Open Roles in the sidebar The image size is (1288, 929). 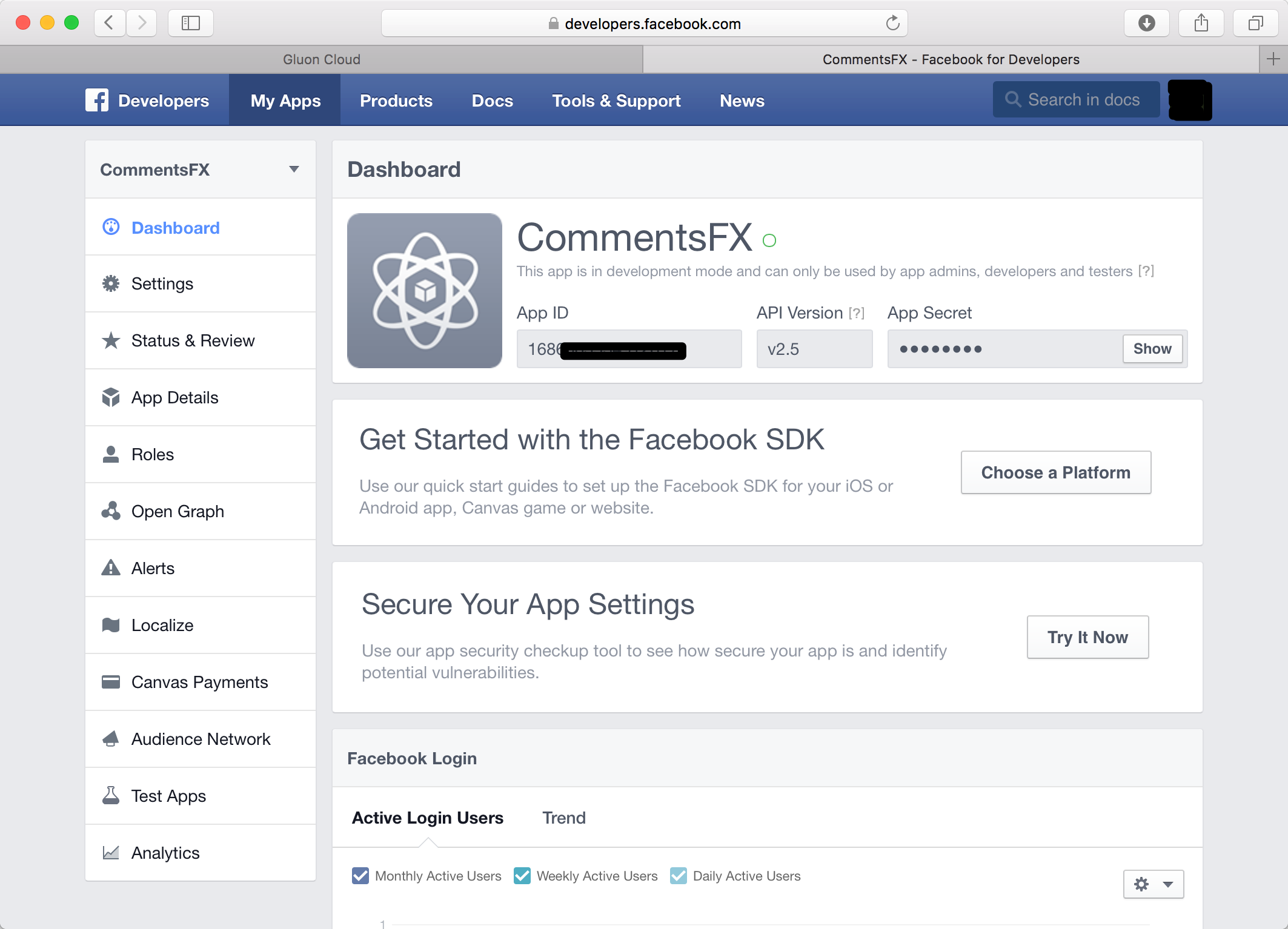(201, 454)
